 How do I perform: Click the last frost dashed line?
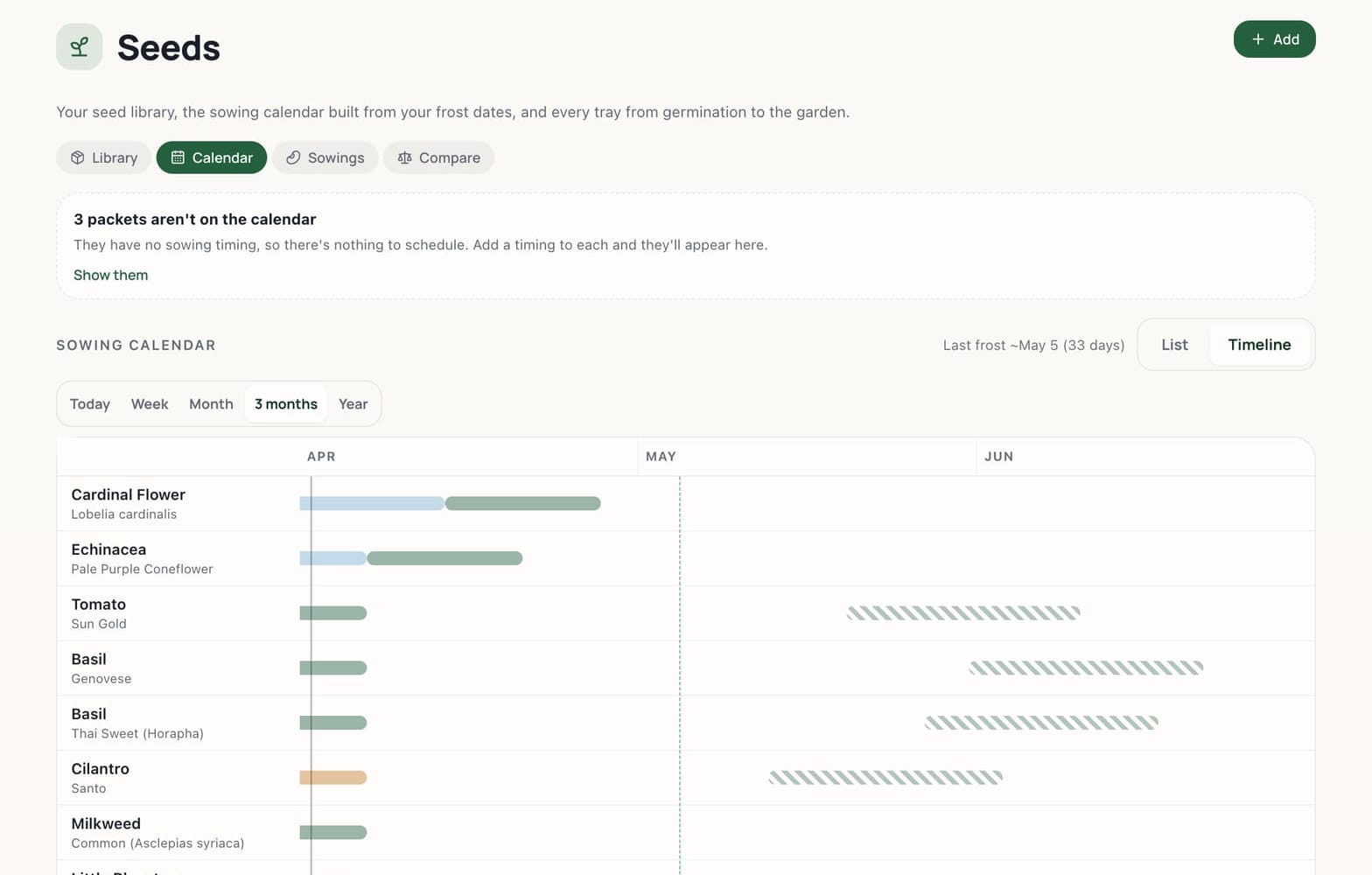[680, 675]
